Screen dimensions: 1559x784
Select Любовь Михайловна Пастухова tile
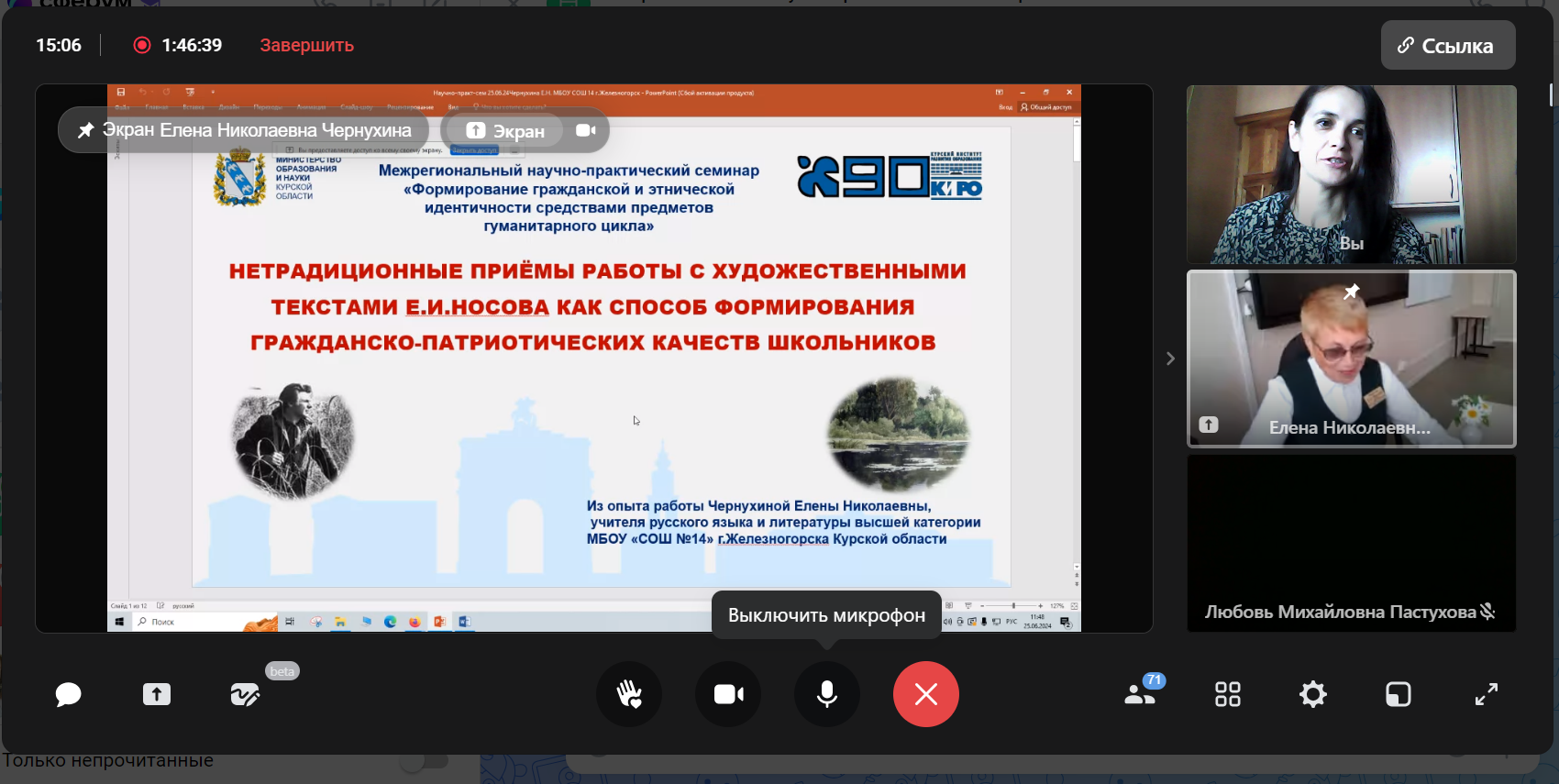pos(1352,543)
